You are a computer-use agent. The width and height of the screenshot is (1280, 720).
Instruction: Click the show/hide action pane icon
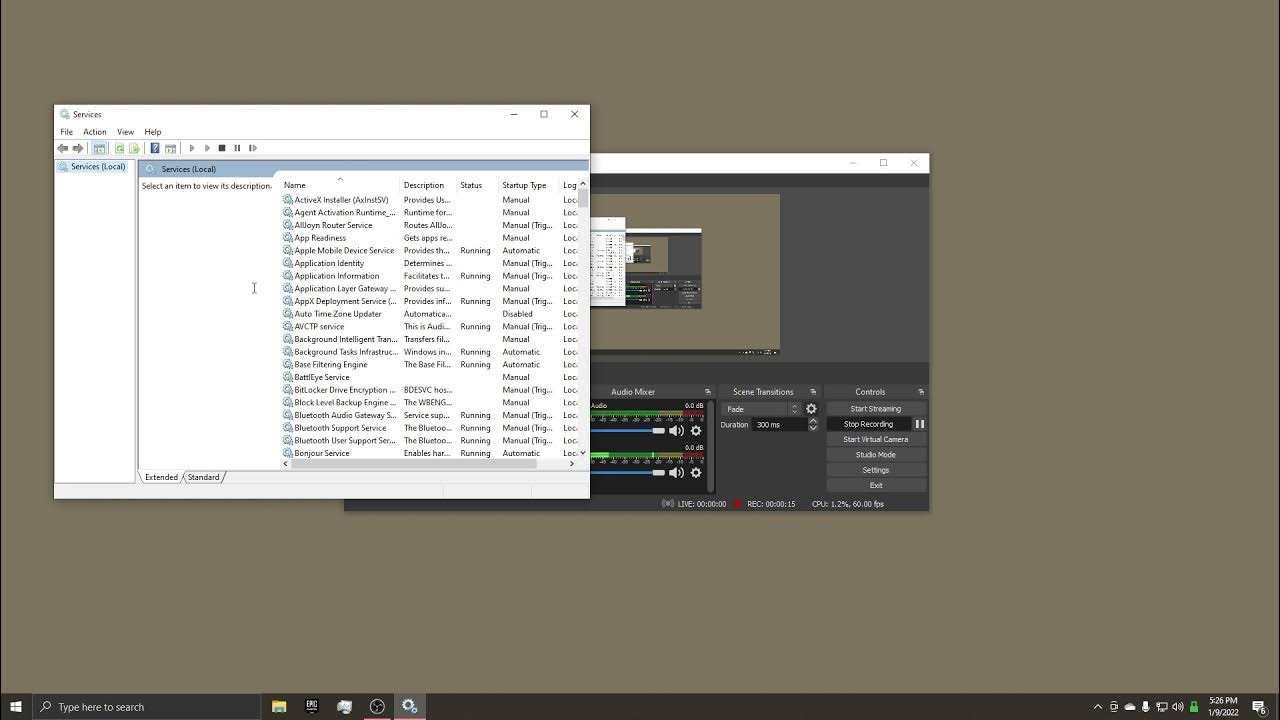[x=170, y=148]
